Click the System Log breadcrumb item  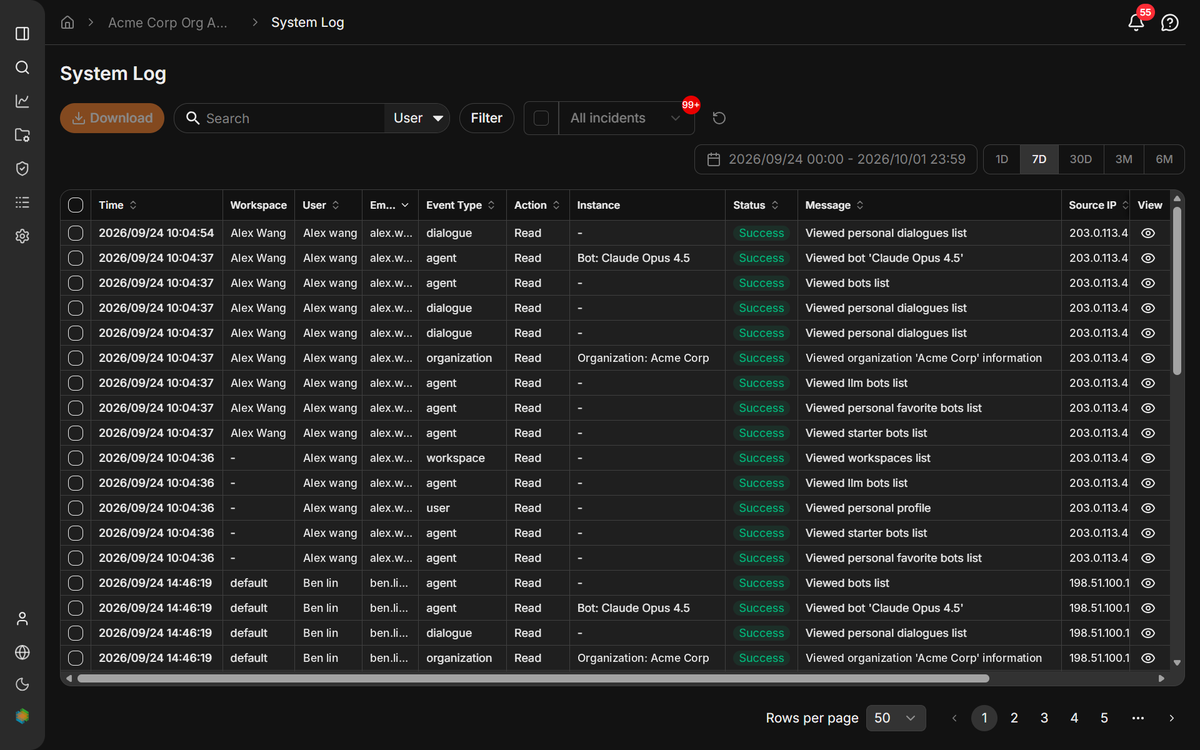[308, 22]
